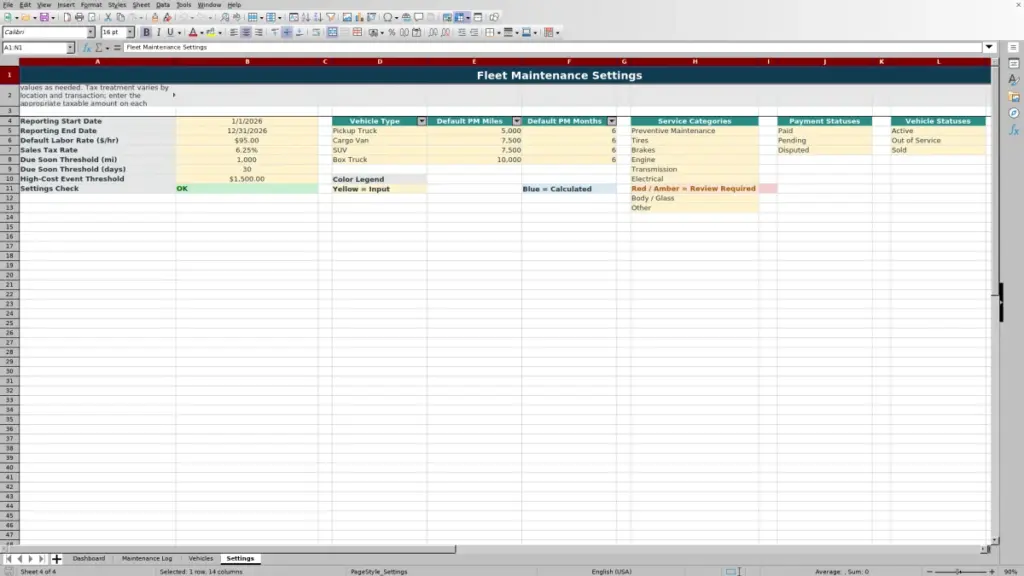1024x576 pixels.
Task: Open font color dropdown arrow
Action: (202, 32)
